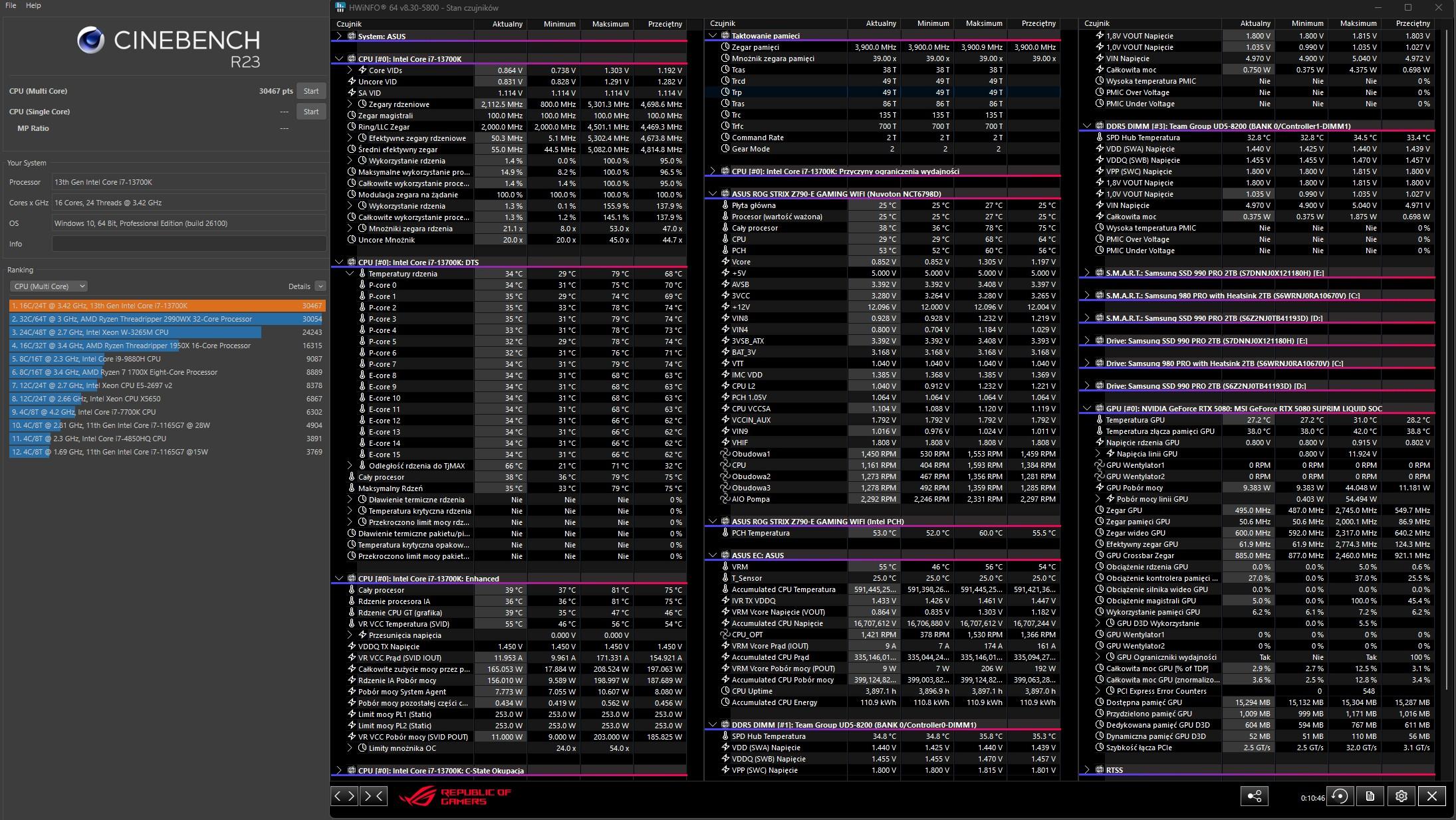Open HWiNFO sensor settings gear
The image size is (1456, 820).
pyautogui.click(x=1401, y=796)
